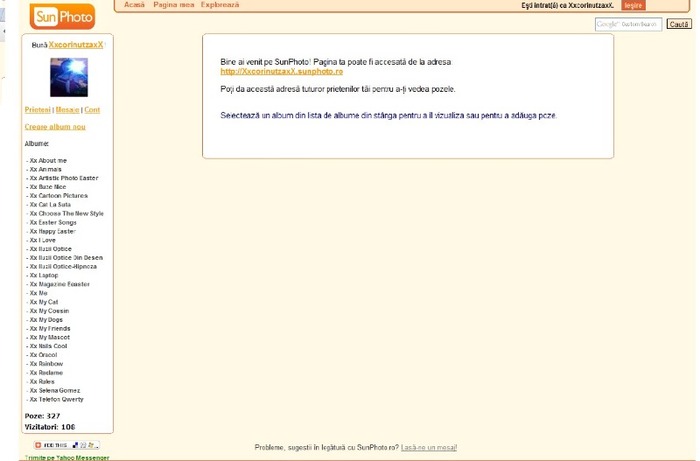The height and width of the screenshot is (461, 700).
Task: Open the user profile avatar picture
Action: point(68,77)
